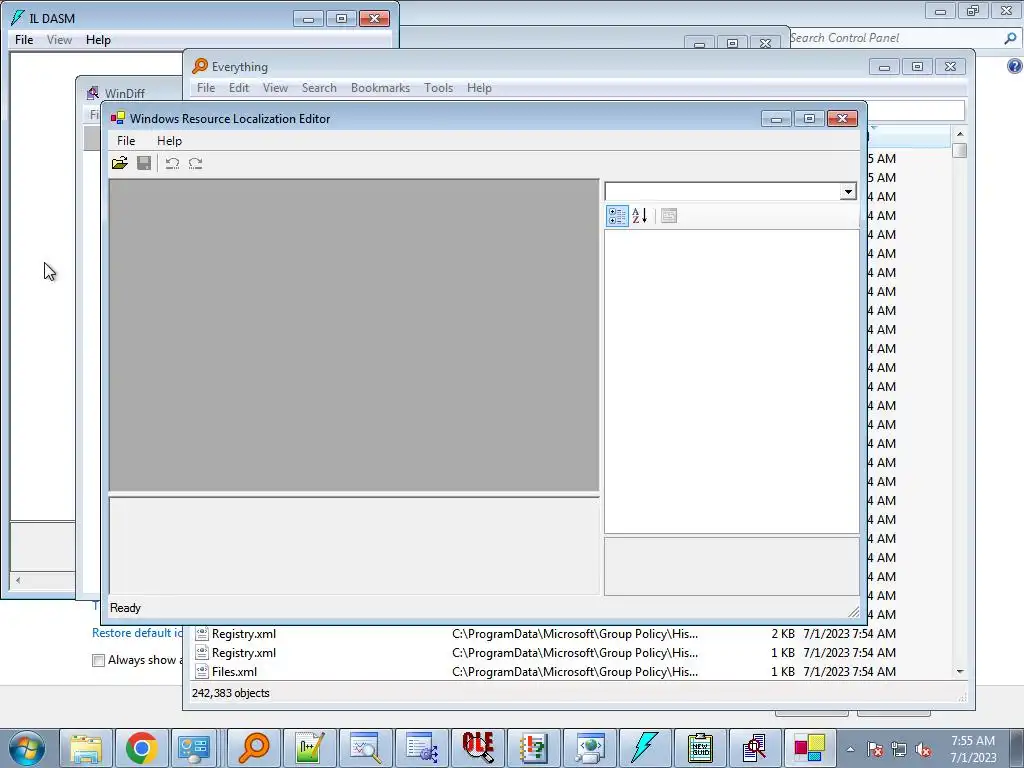Click the green graph notepad taskbar icon
Screen dimensions: 1024x768
click(x=310, y=748)
